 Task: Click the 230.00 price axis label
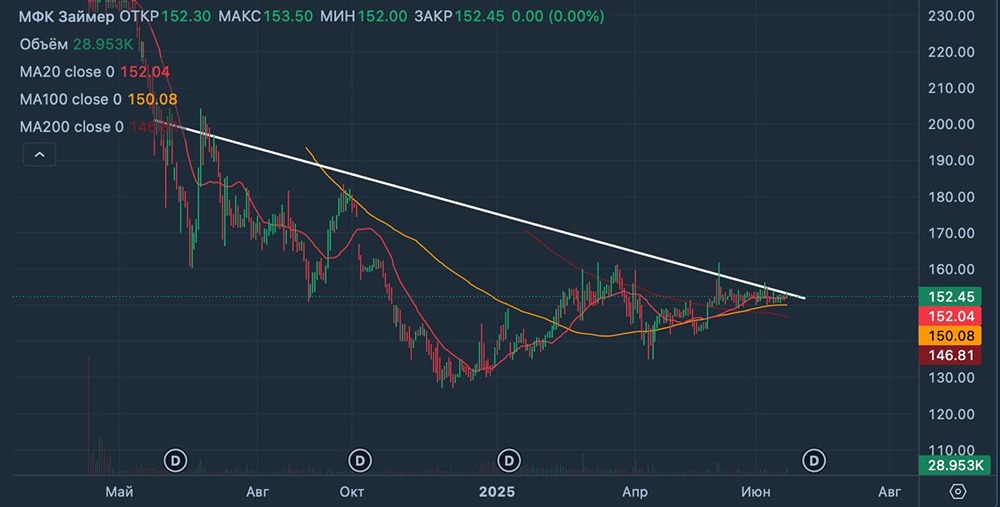[951, 16]
